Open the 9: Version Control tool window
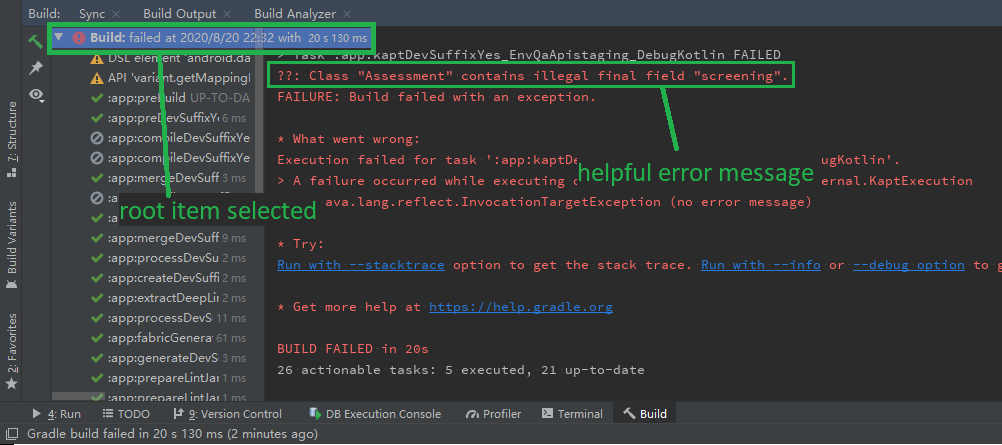The image size is (1002, 445). click(227, 414)
